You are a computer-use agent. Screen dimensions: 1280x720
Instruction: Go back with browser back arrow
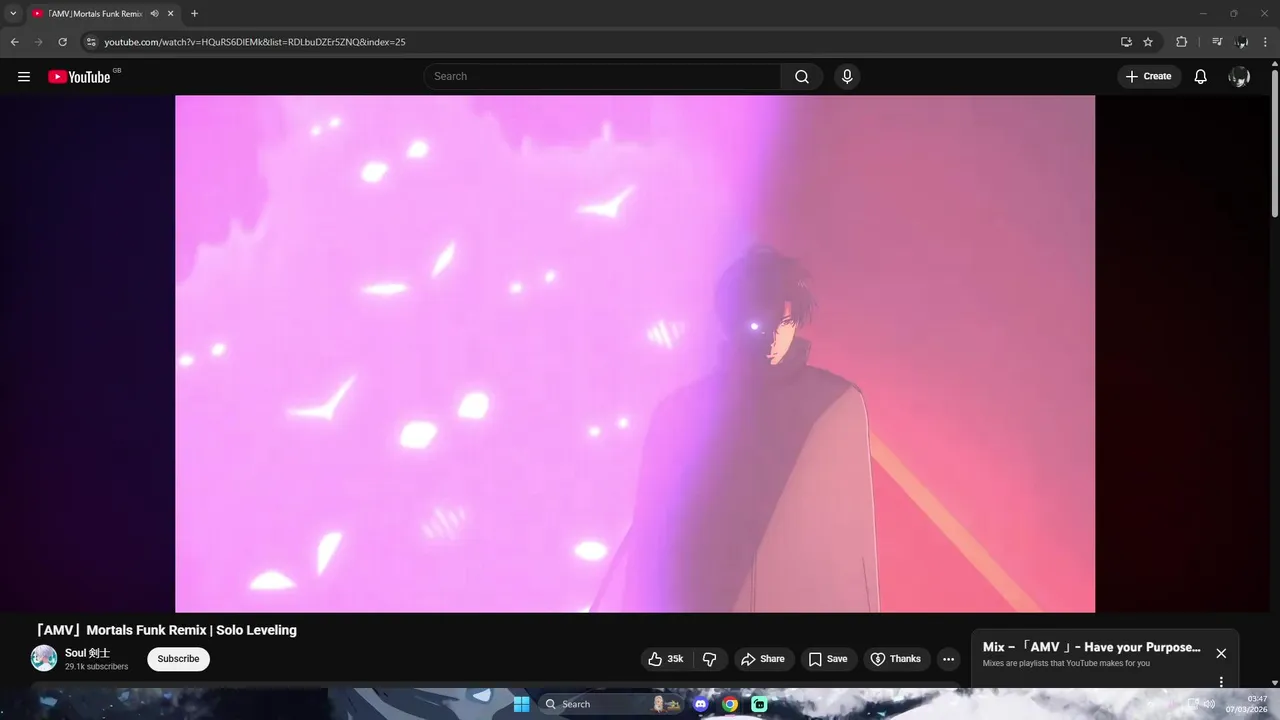[14, 42]
